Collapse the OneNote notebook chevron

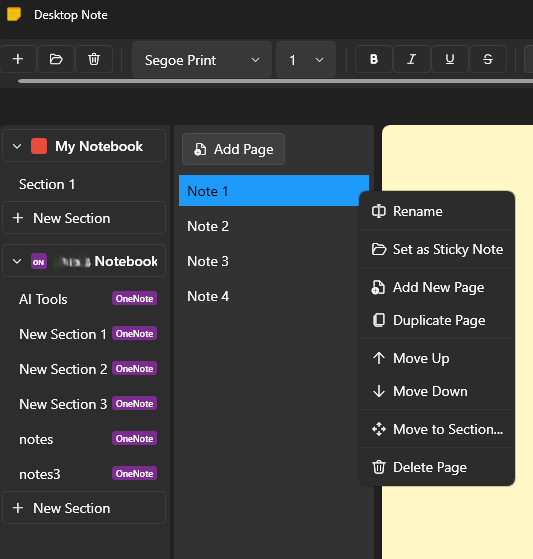(x=17, y=261)
